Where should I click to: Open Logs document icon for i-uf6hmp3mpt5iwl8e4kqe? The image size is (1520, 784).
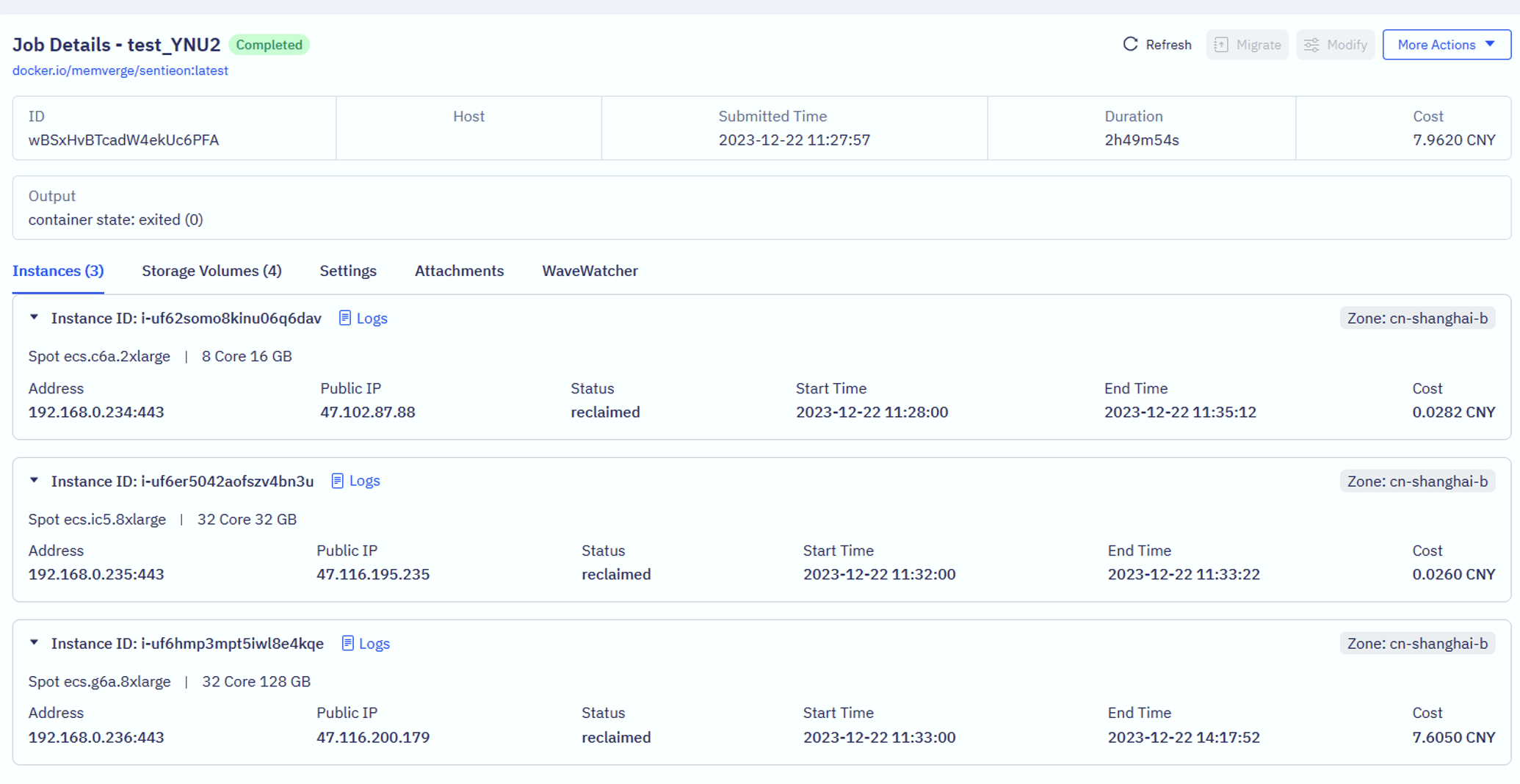click(x=347, y=643)
